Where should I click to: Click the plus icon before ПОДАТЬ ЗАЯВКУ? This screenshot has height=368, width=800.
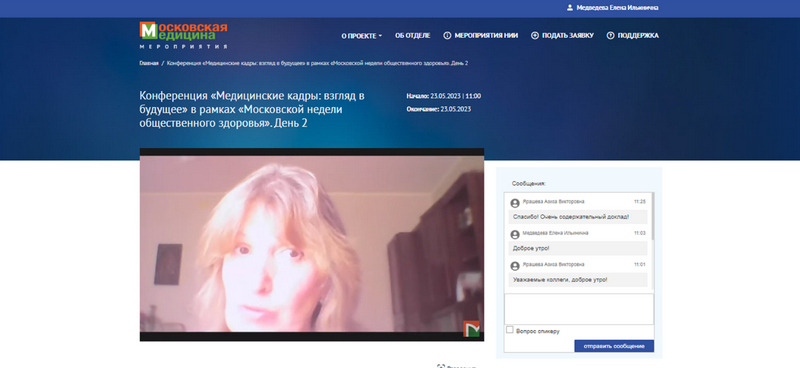(535, 36)
